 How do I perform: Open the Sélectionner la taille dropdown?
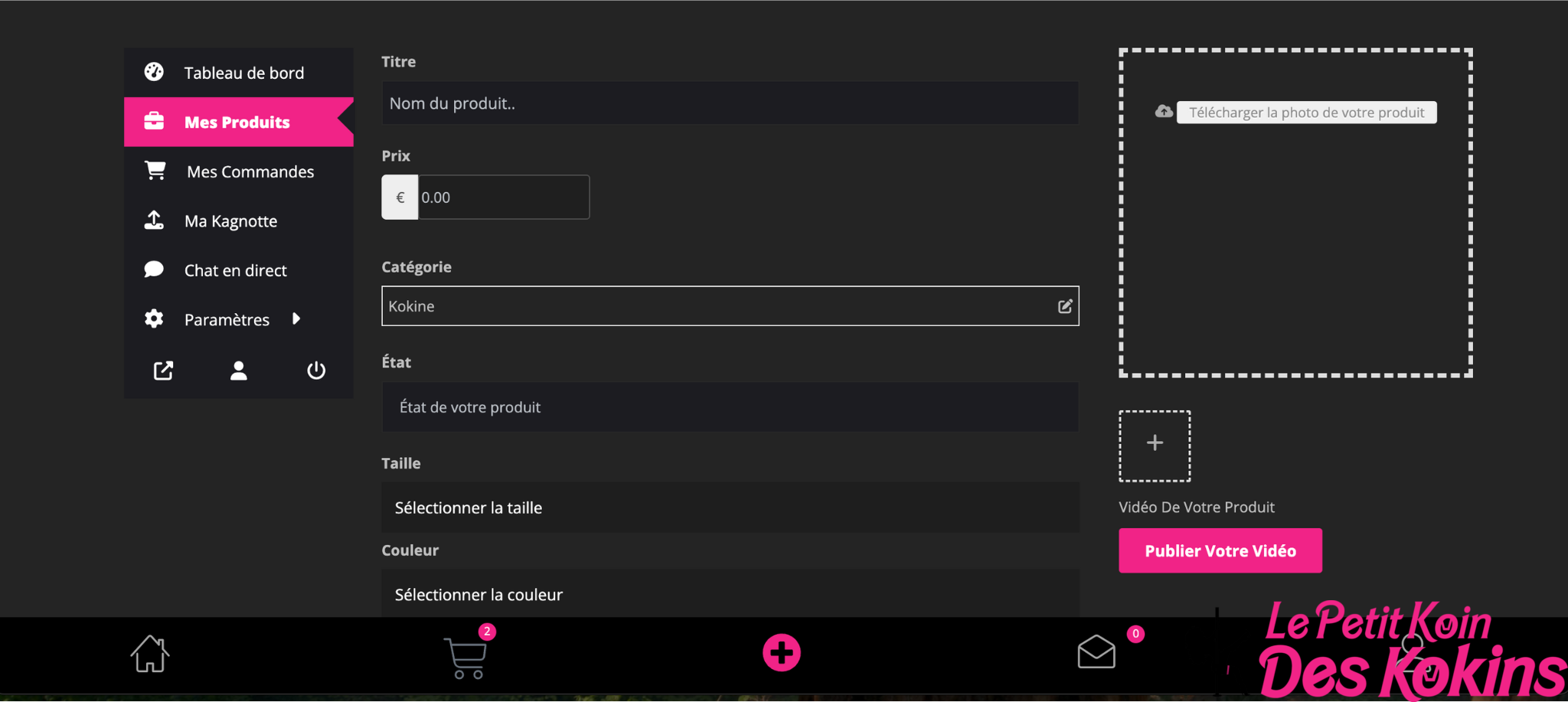(730, 508)
